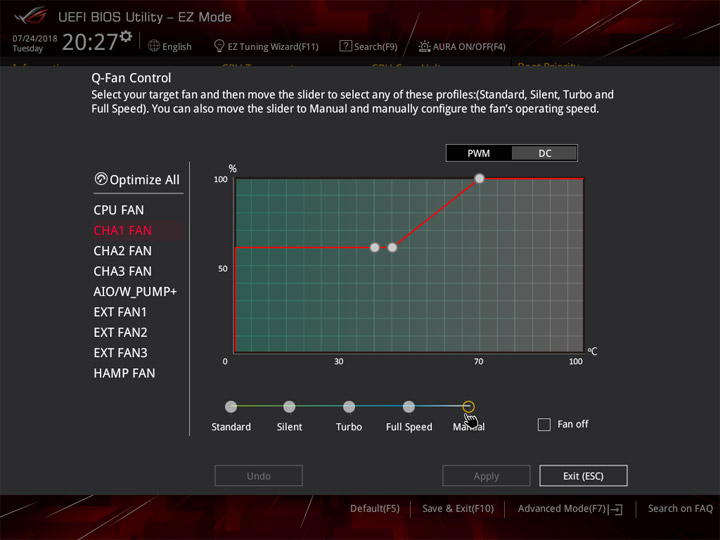720x540 pixels.
Task: Switch fan mode to PWM
Action: coord(478,153)
